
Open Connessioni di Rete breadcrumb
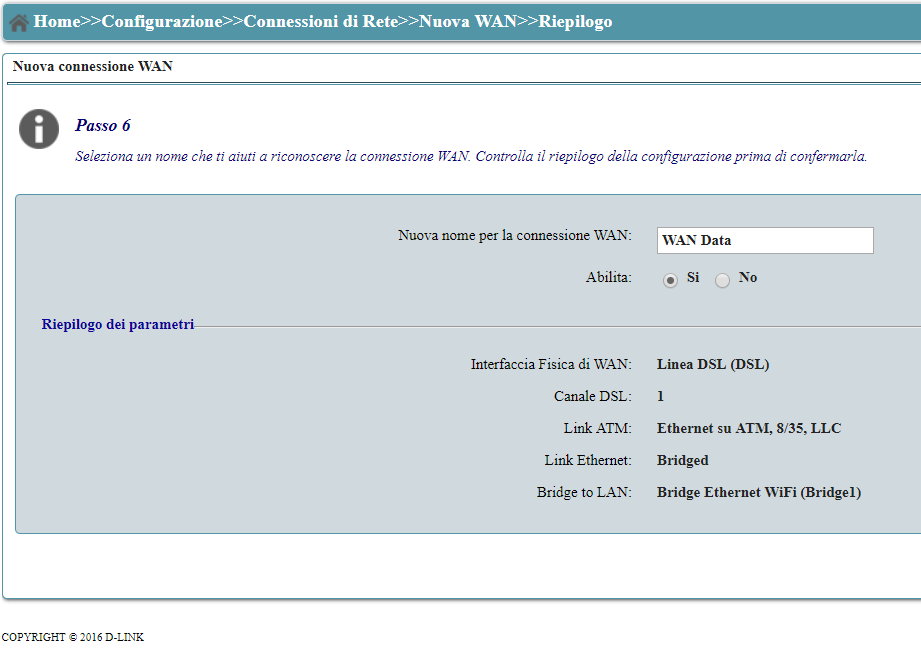321,21
